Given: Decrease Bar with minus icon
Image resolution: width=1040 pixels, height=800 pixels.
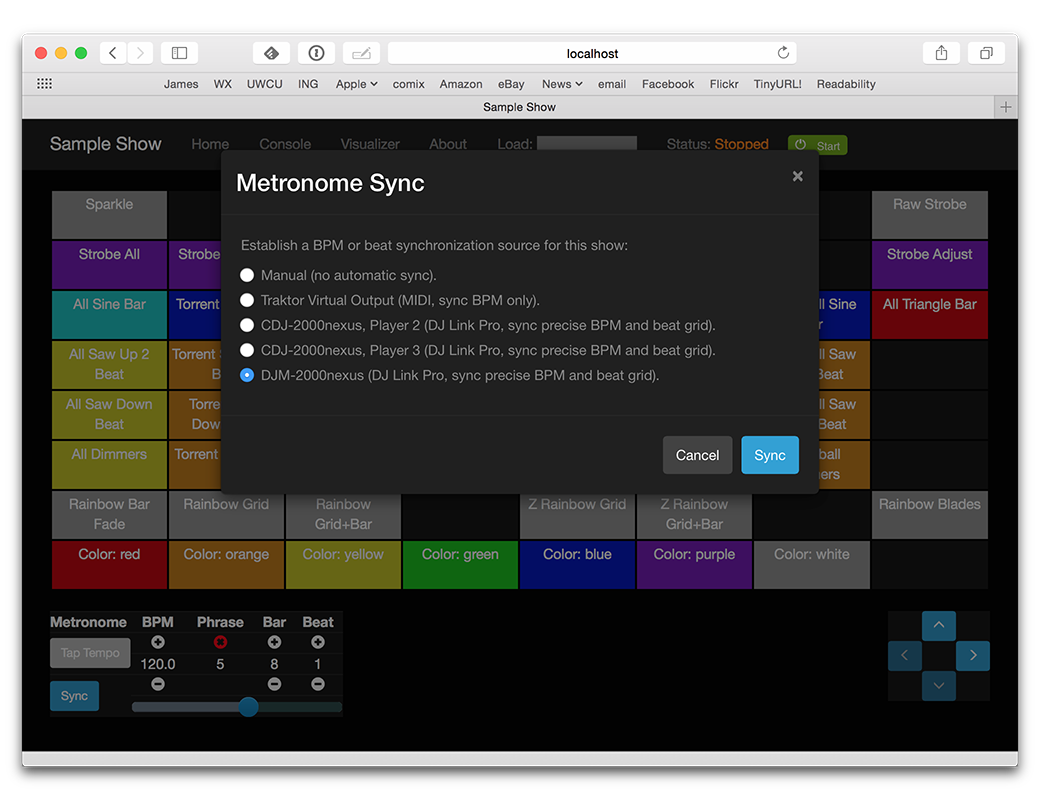Looking at the screenshot, I should pyautogui.click(x=274, y=684).
